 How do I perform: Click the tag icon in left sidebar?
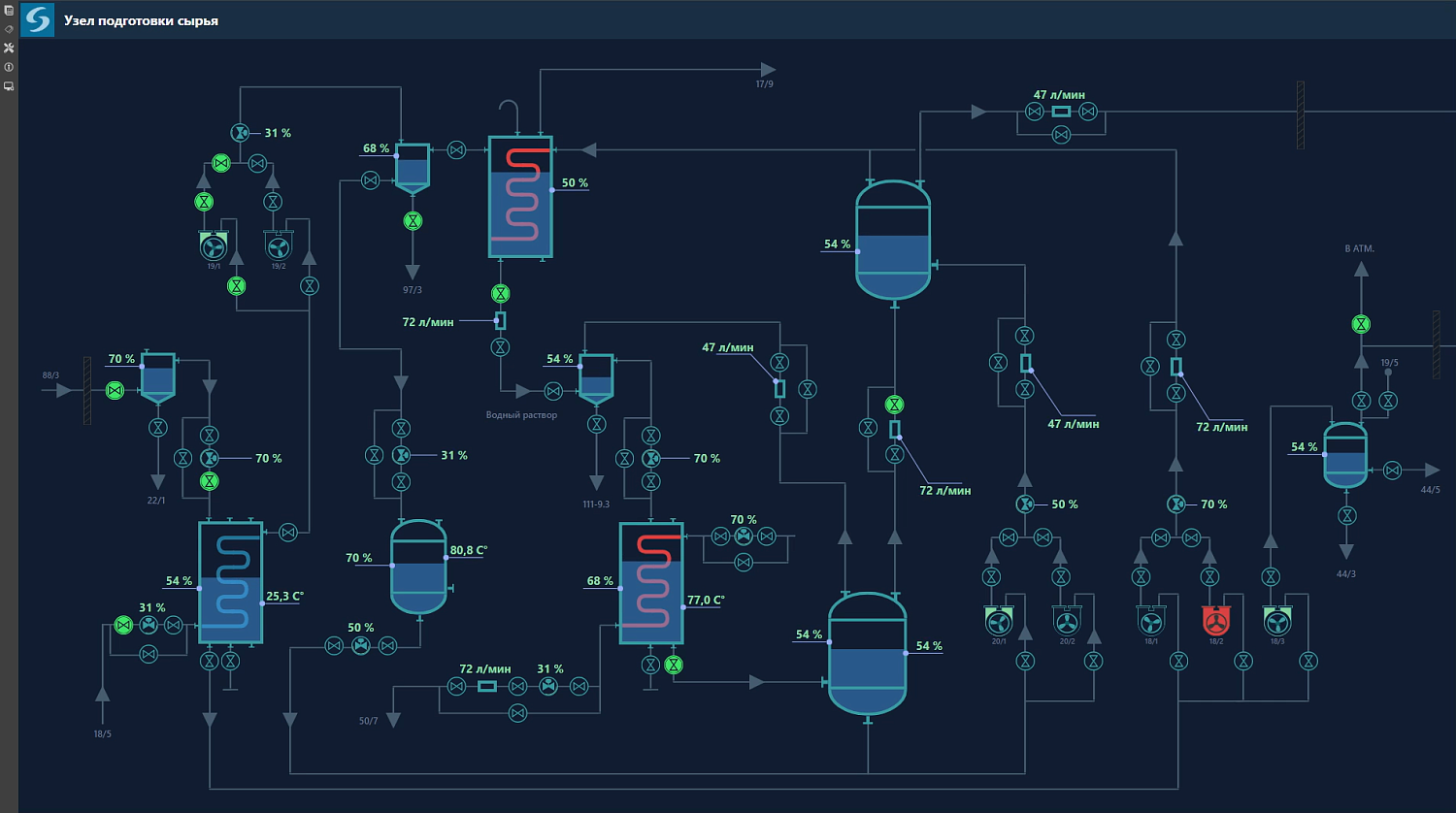pyautogui.click(x=9, y=29)
